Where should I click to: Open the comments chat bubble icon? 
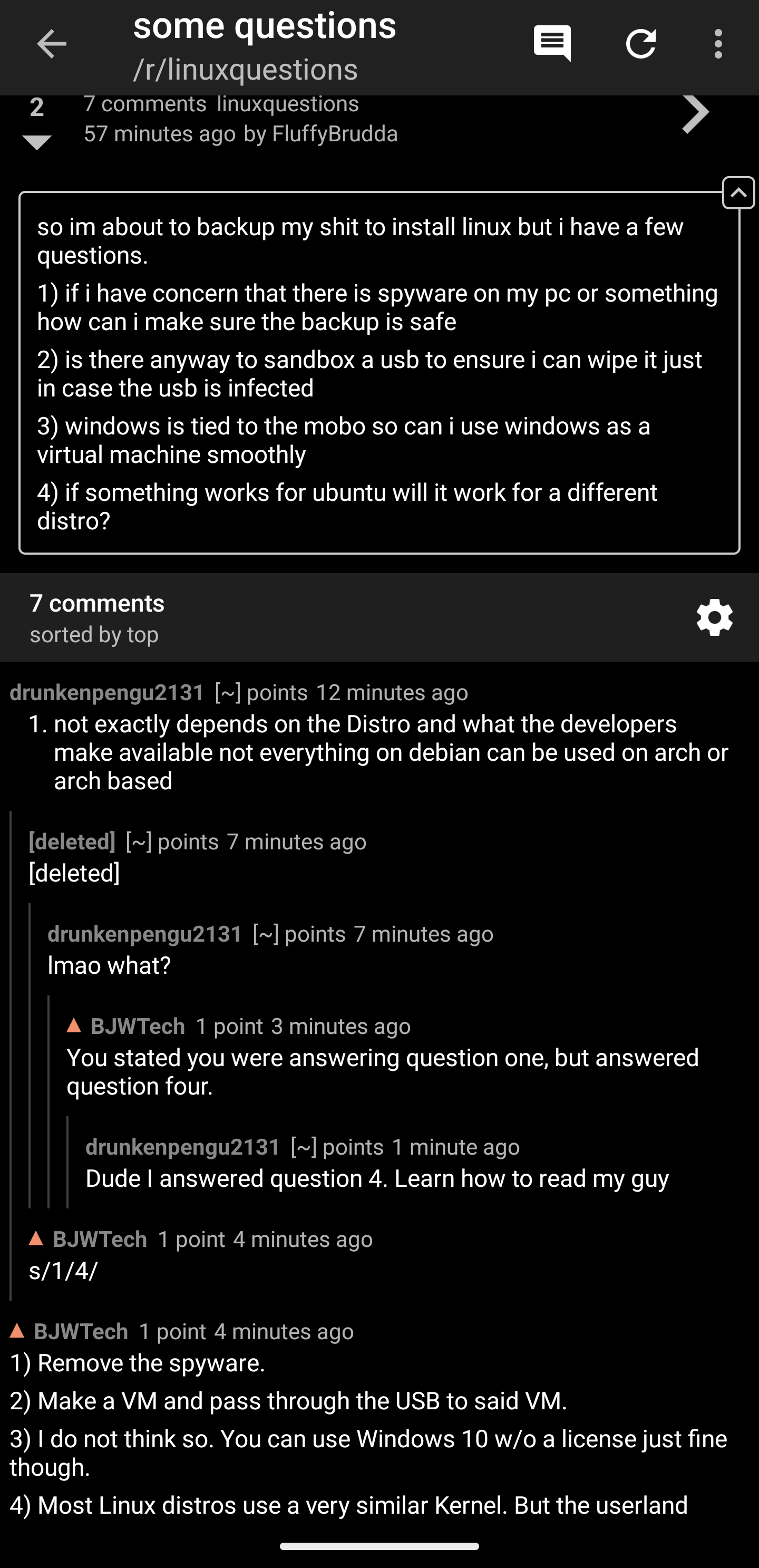tap(552, 43)
